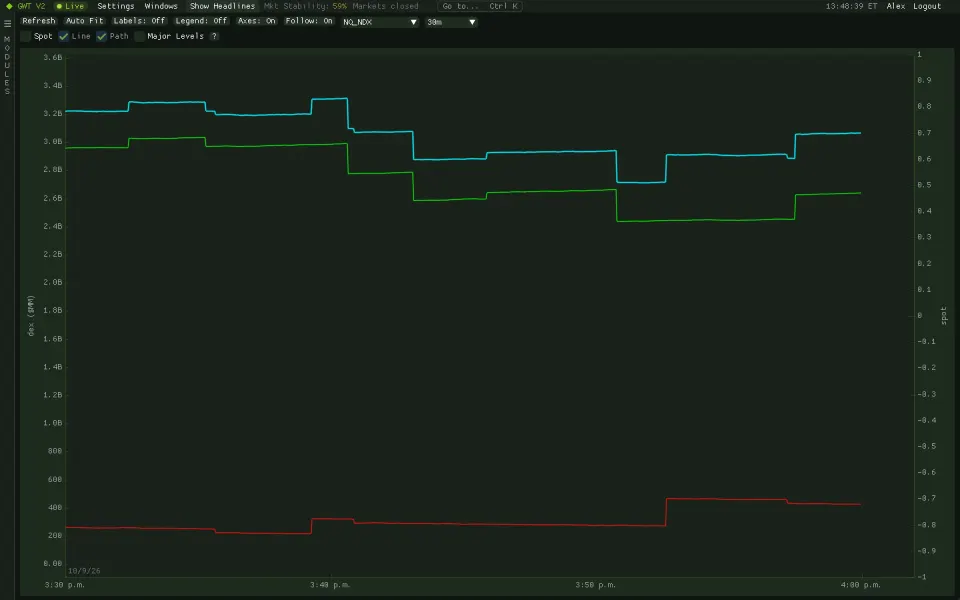Click the Mkt Stability 59% status text
The image size is (960, 600).
click(x=306, y=6)
